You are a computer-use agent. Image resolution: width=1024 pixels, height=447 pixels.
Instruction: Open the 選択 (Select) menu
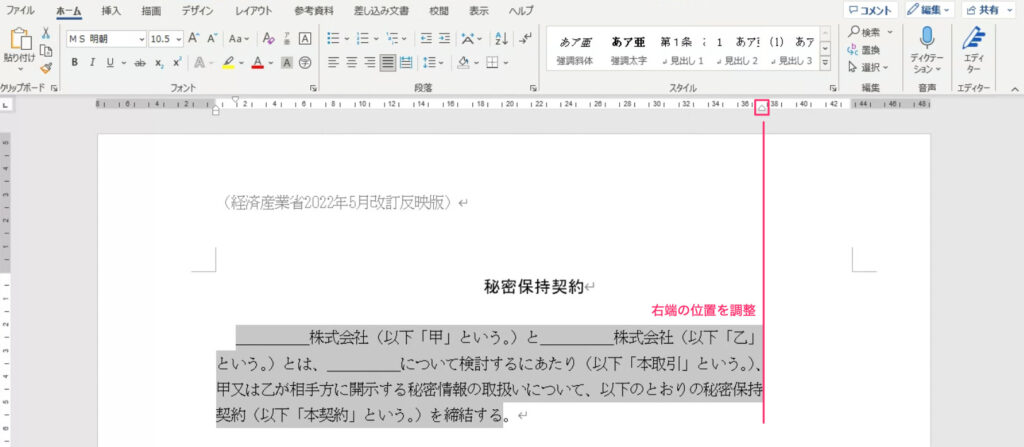869,67
